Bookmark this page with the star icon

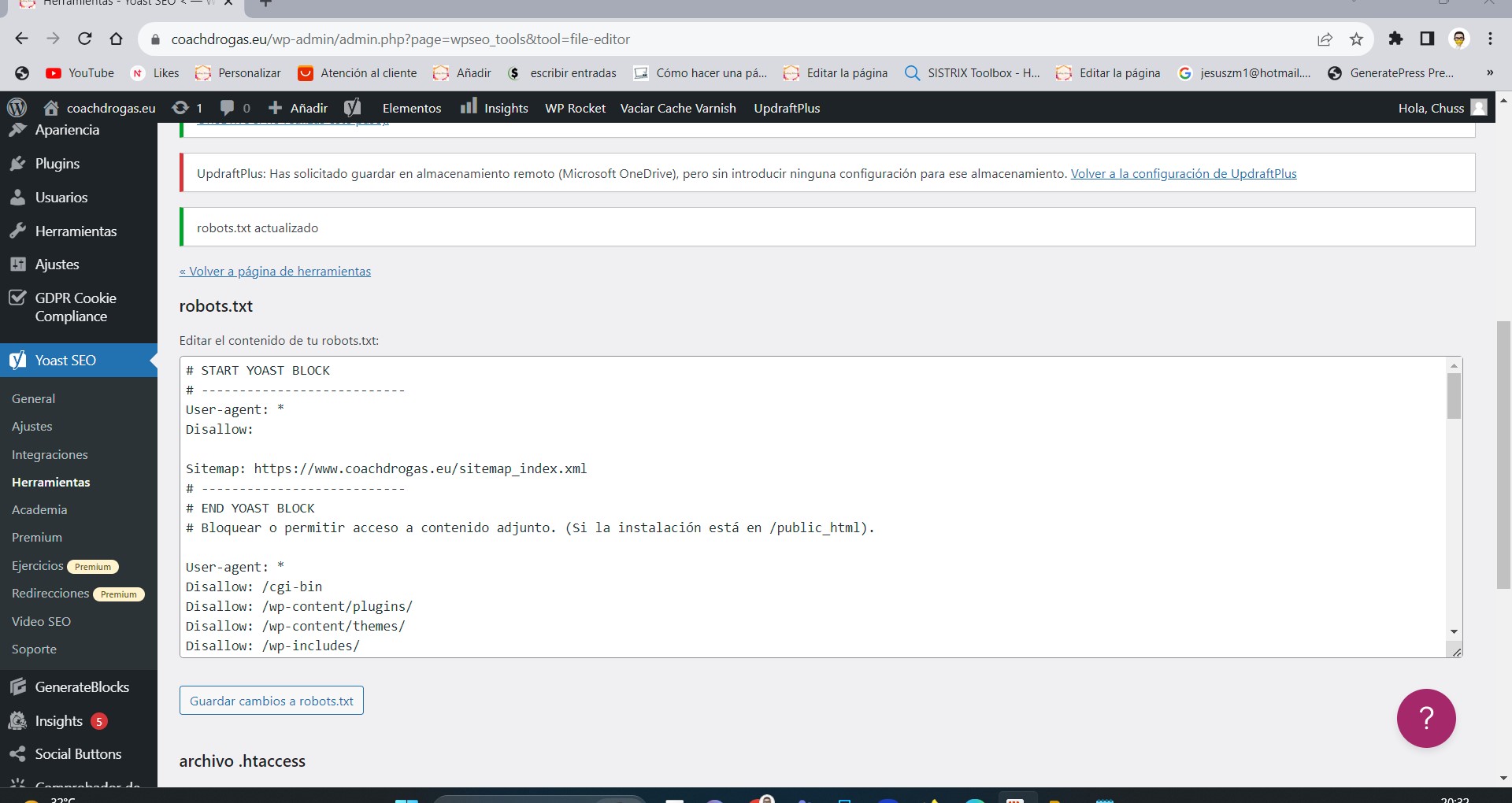[1356, 39]
